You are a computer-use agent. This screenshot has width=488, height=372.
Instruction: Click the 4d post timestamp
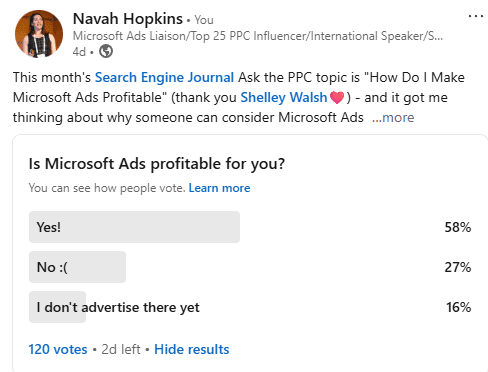pyautogui.click(x=79, y=52)
